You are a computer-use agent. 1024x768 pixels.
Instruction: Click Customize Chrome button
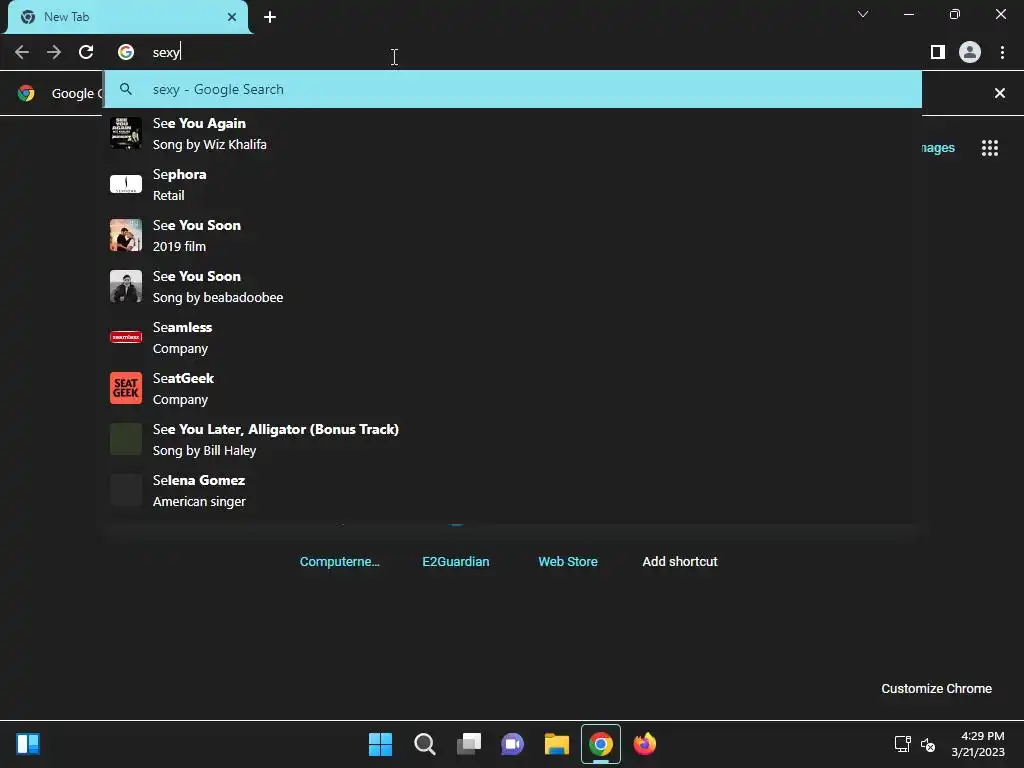[x=936, y=688]
